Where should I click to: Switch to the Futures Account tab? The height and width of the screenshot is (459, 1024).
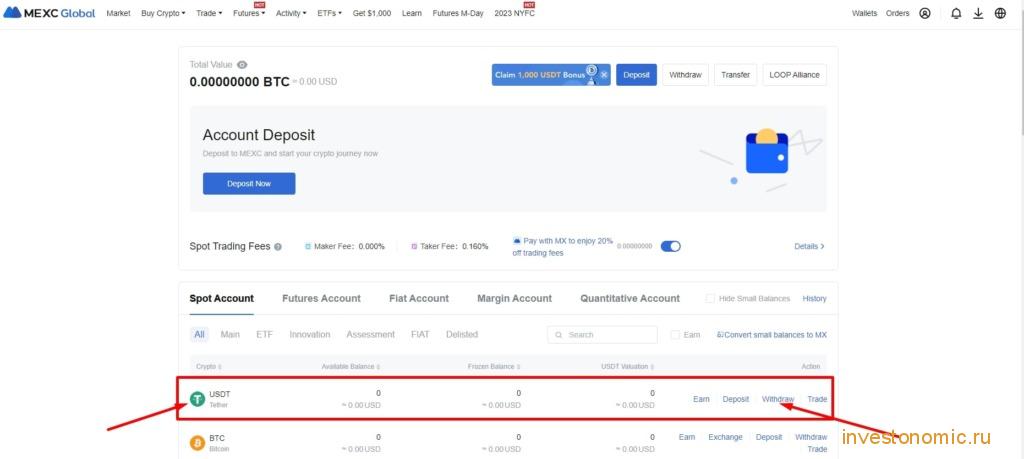(321, 298)
